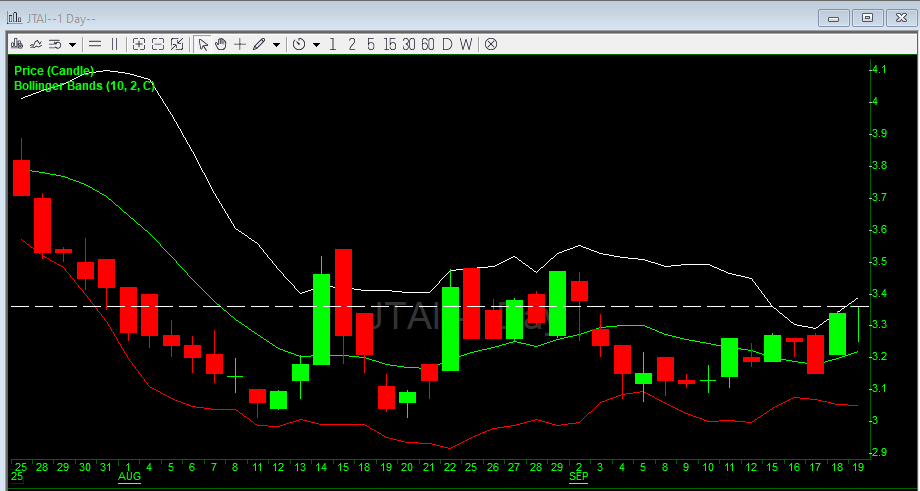Select the horizontal lines tool

point(95,44)
